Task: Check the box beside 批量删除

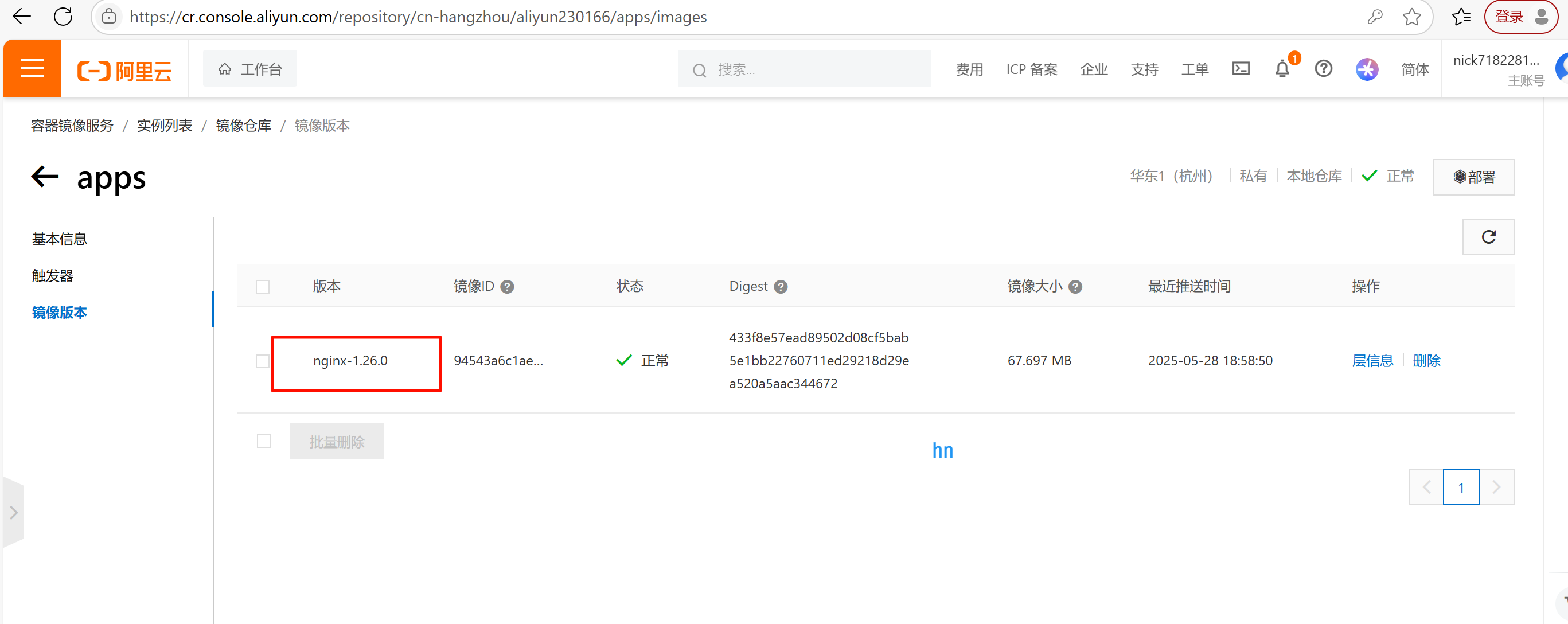Action: (x=264, y=442)
